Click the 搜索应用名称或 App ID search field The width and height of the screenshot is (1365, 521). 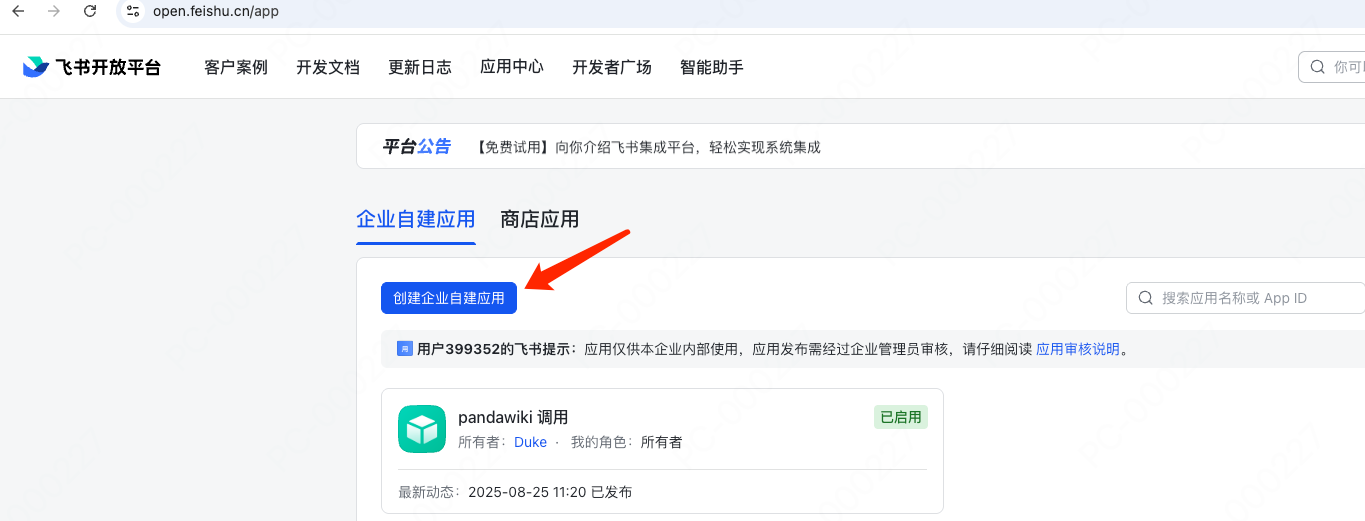pyautogui.click(x=1246, y=298)
